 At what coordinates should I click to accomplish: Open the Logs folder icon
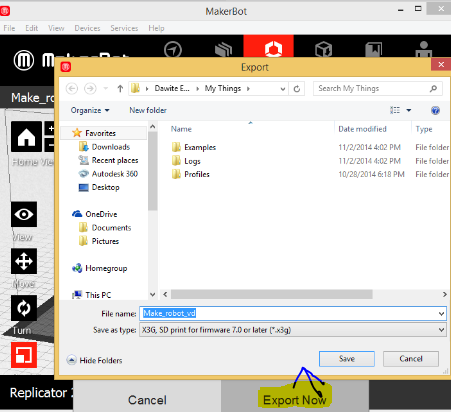(x=176, y=161)
